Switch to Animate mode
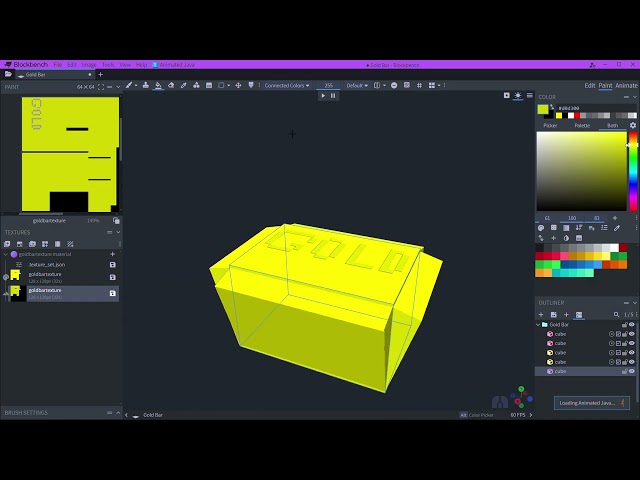This screenshot has height=480, width=640. point(626,85)
